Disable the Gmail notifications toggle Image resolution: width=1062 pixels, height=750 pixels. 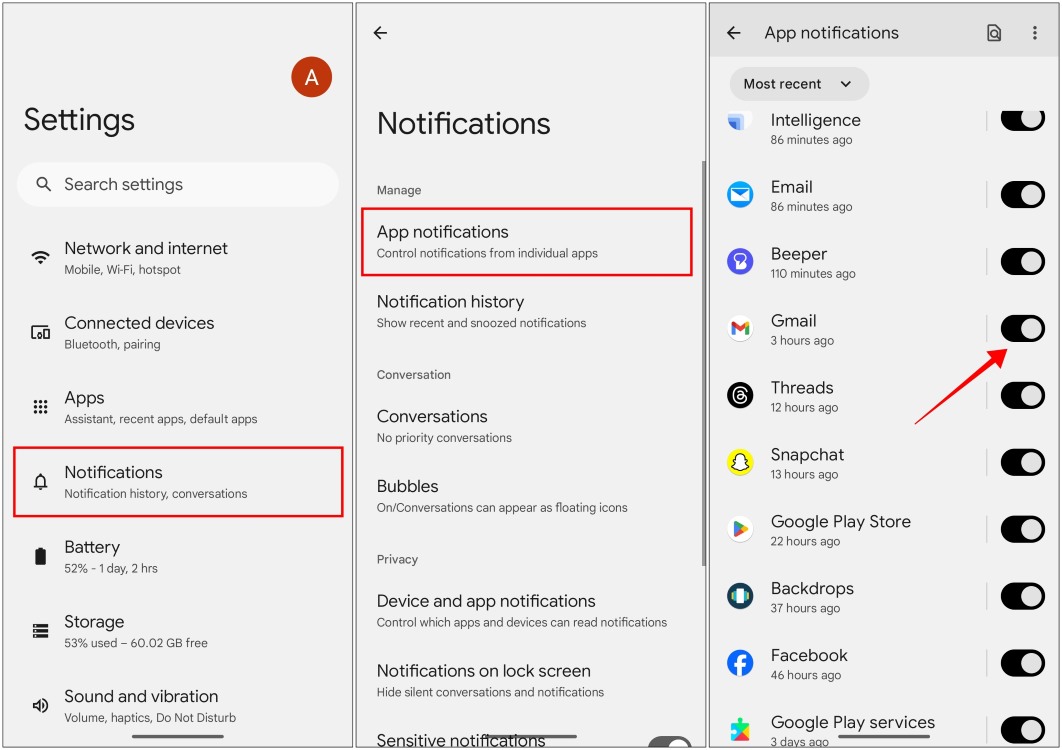(x=1022, y=329)
